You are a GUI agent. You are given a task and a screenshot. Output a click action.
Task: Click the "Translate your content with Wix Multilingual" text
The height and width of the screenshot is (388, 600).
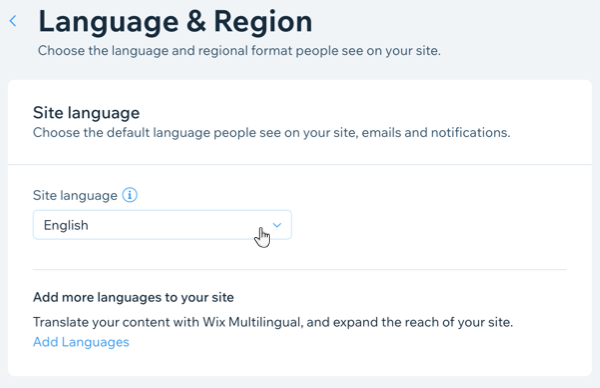click(x=273, y=322)
